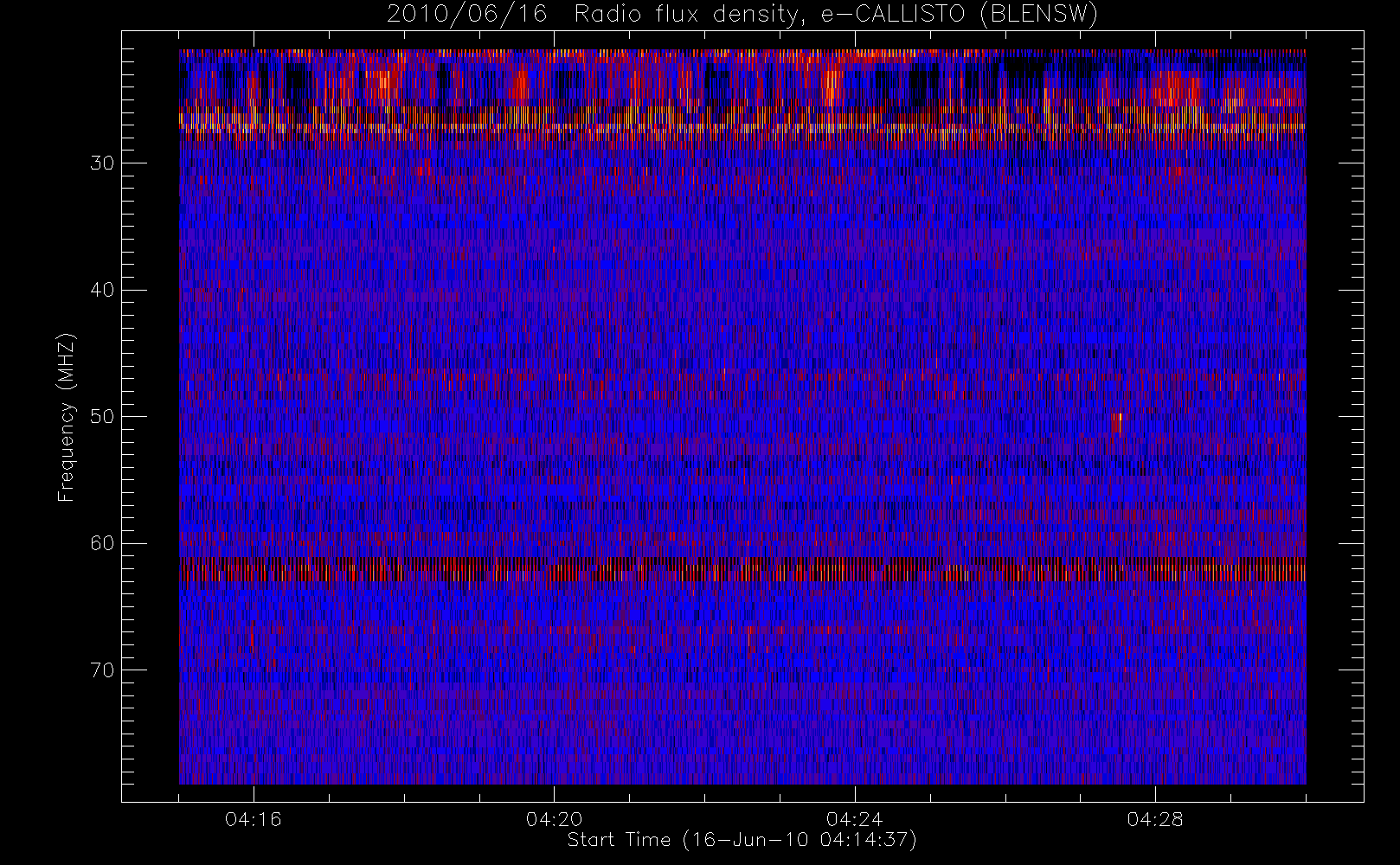Click the 30 frequency tick label
1400x865 pixels.
(102, 163)
